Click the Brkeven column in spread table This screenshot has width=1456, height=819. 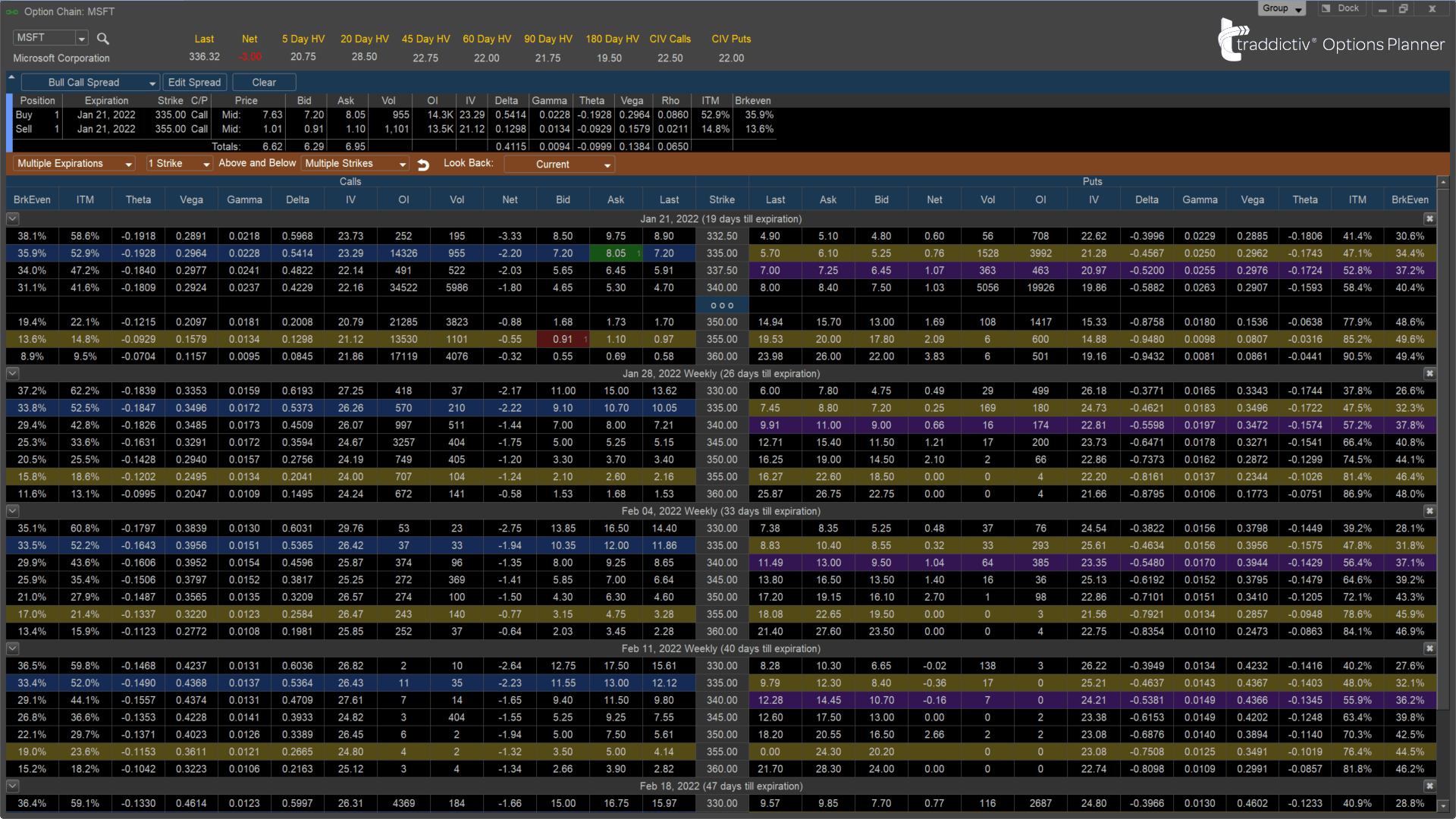click(x=752, y=101)
